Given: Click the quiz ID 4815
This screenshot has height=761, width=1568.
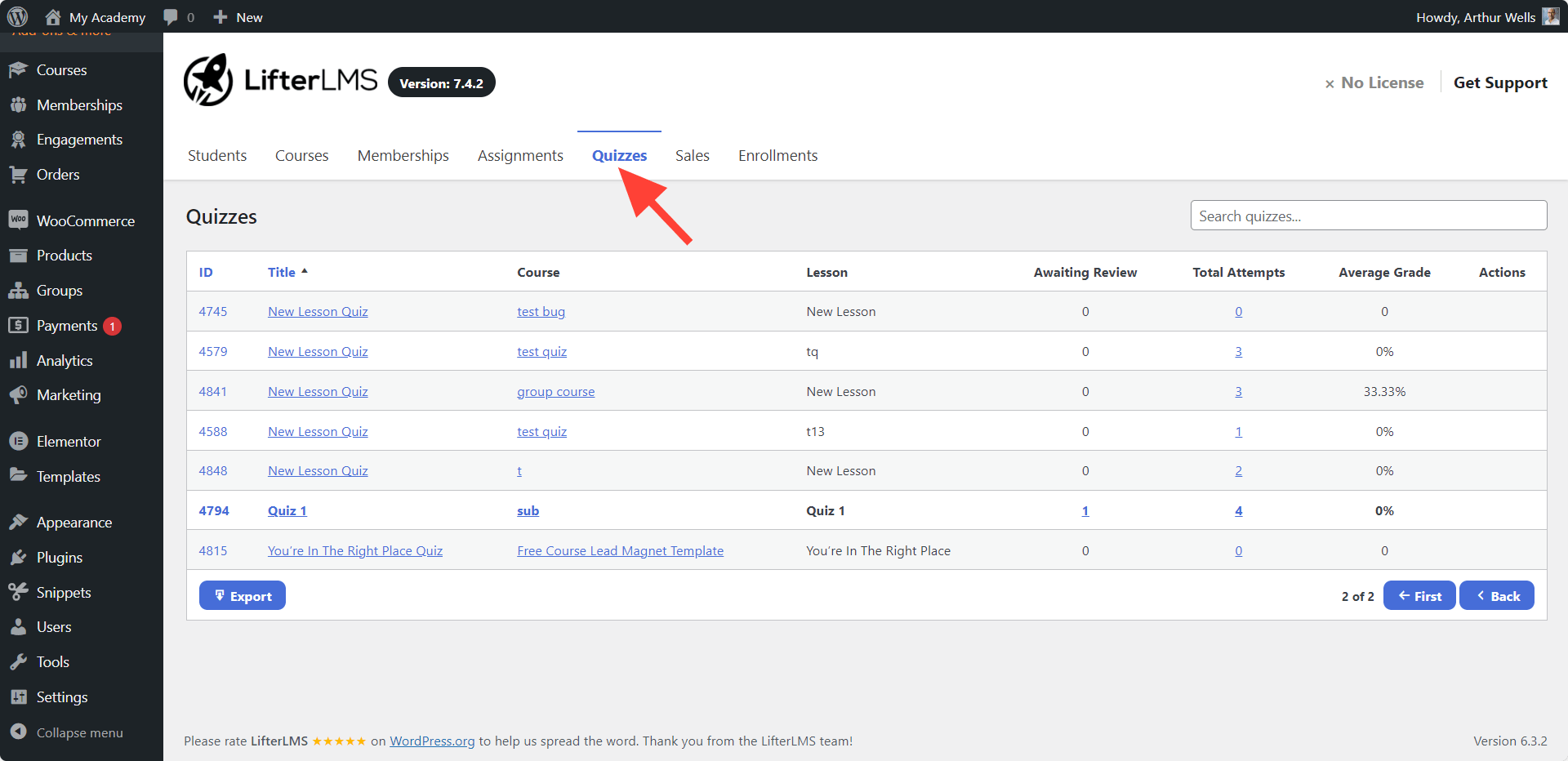Looking at the screenshot, I should (213, 550).
